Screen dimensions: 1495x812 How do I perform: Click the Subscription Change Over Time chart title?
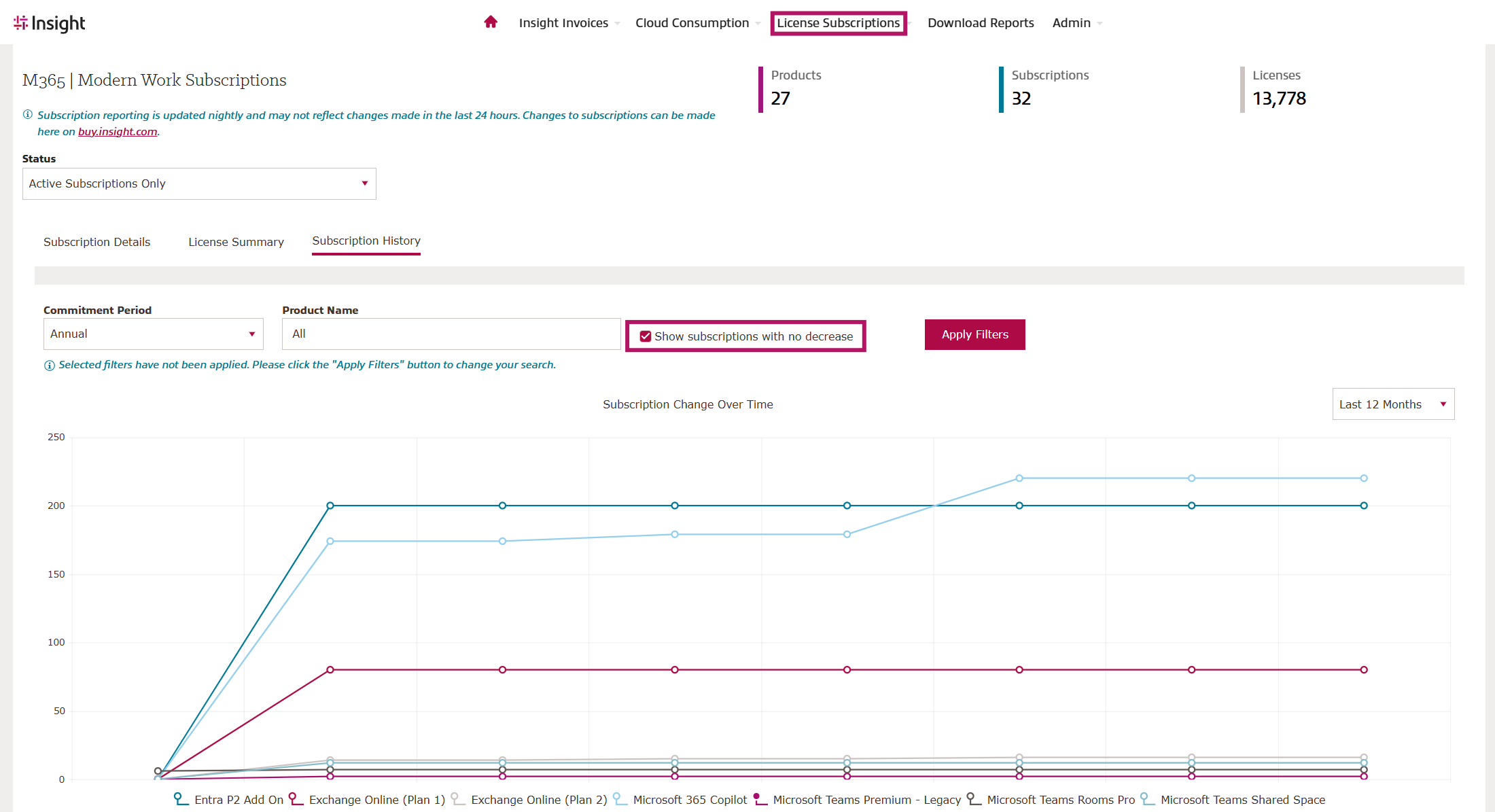tap(688, 404)
